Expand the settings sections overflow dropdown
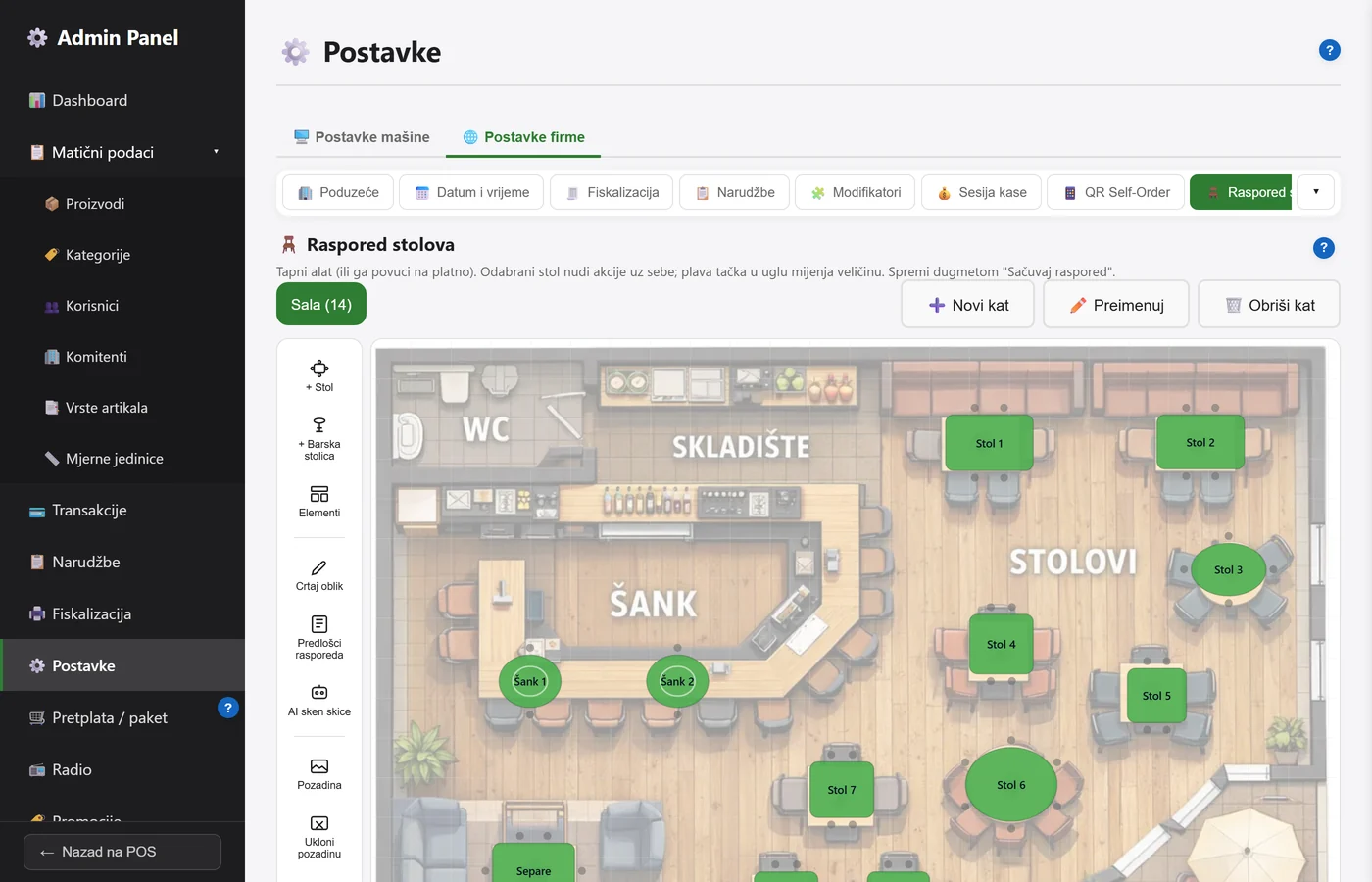1372x882 pixels. point(1316,192)
